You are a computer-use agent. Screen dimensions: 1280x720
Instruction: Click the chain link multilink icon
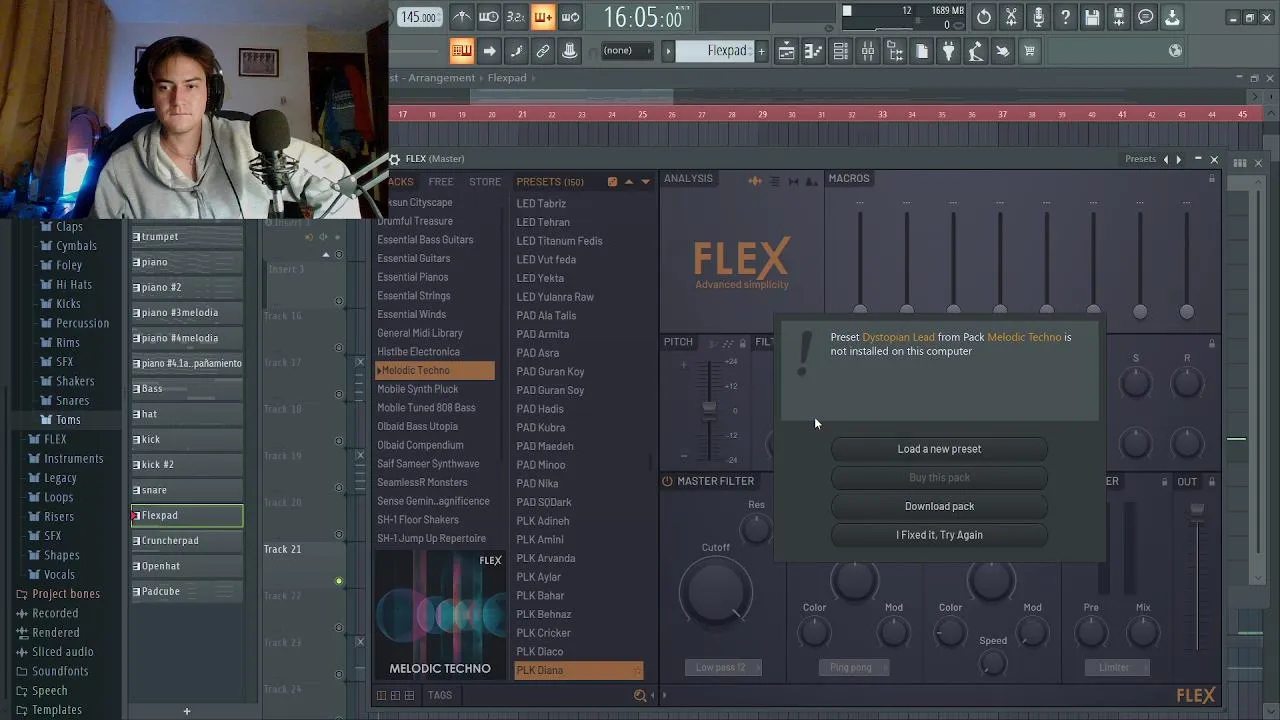pyautogui.click(x=543, y=51)
